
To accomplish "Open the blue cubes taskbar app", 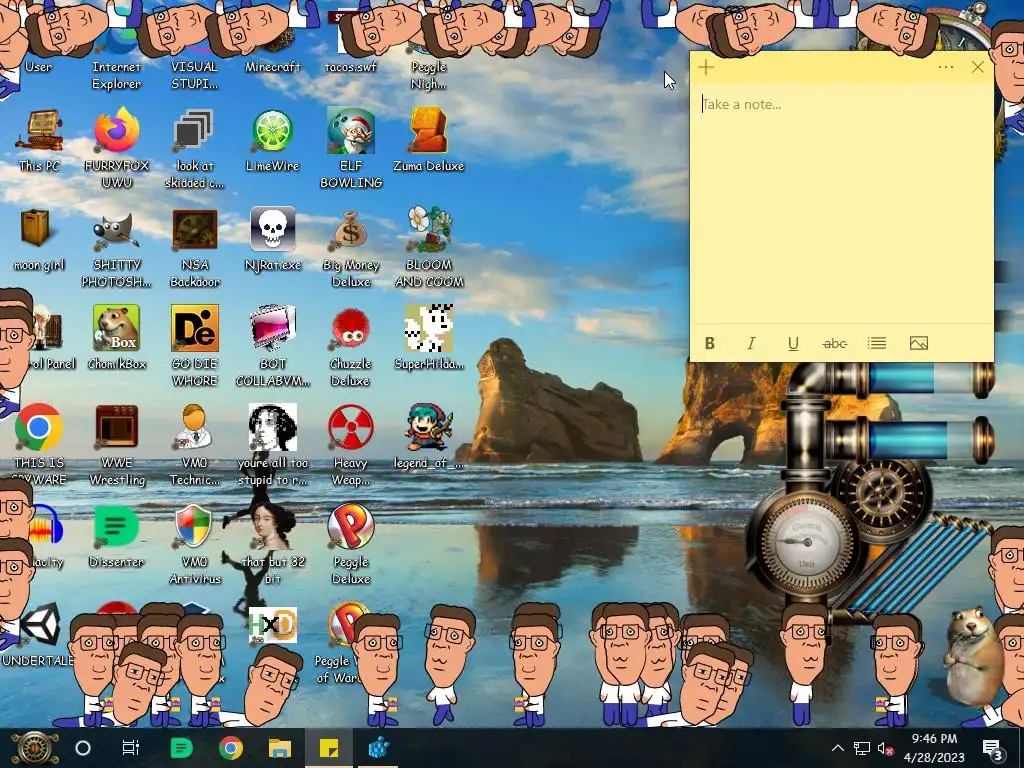I will click(x=379, y=748).
